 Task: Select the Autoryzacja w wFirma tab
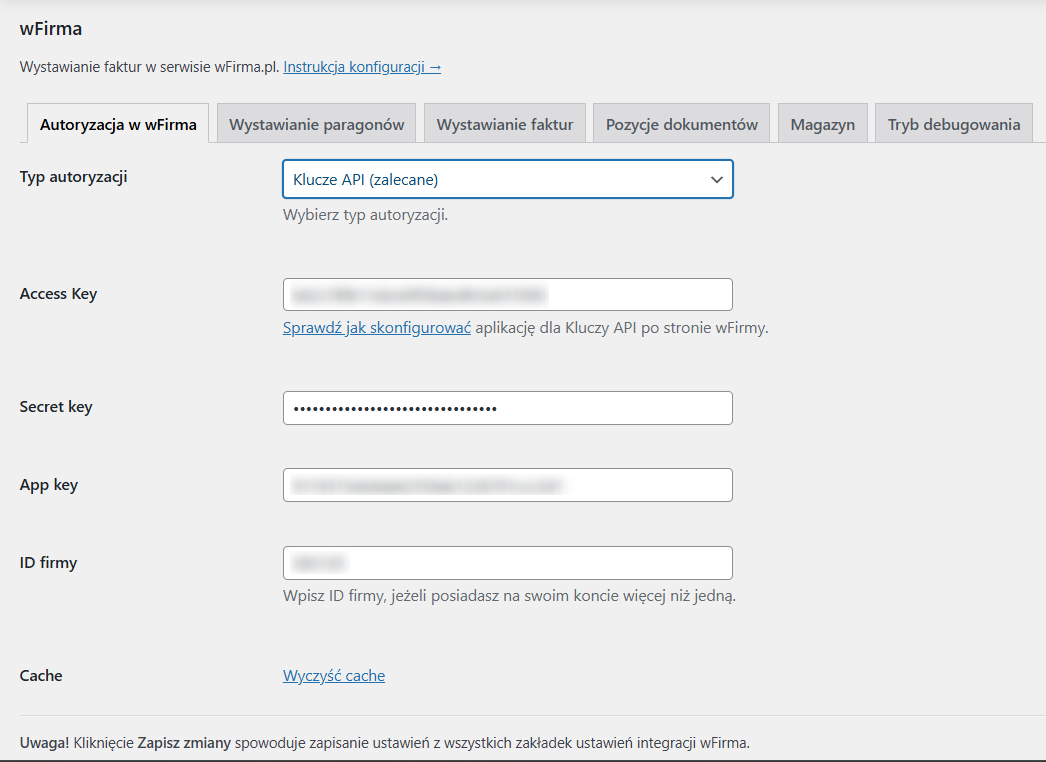tap(118, 124)
